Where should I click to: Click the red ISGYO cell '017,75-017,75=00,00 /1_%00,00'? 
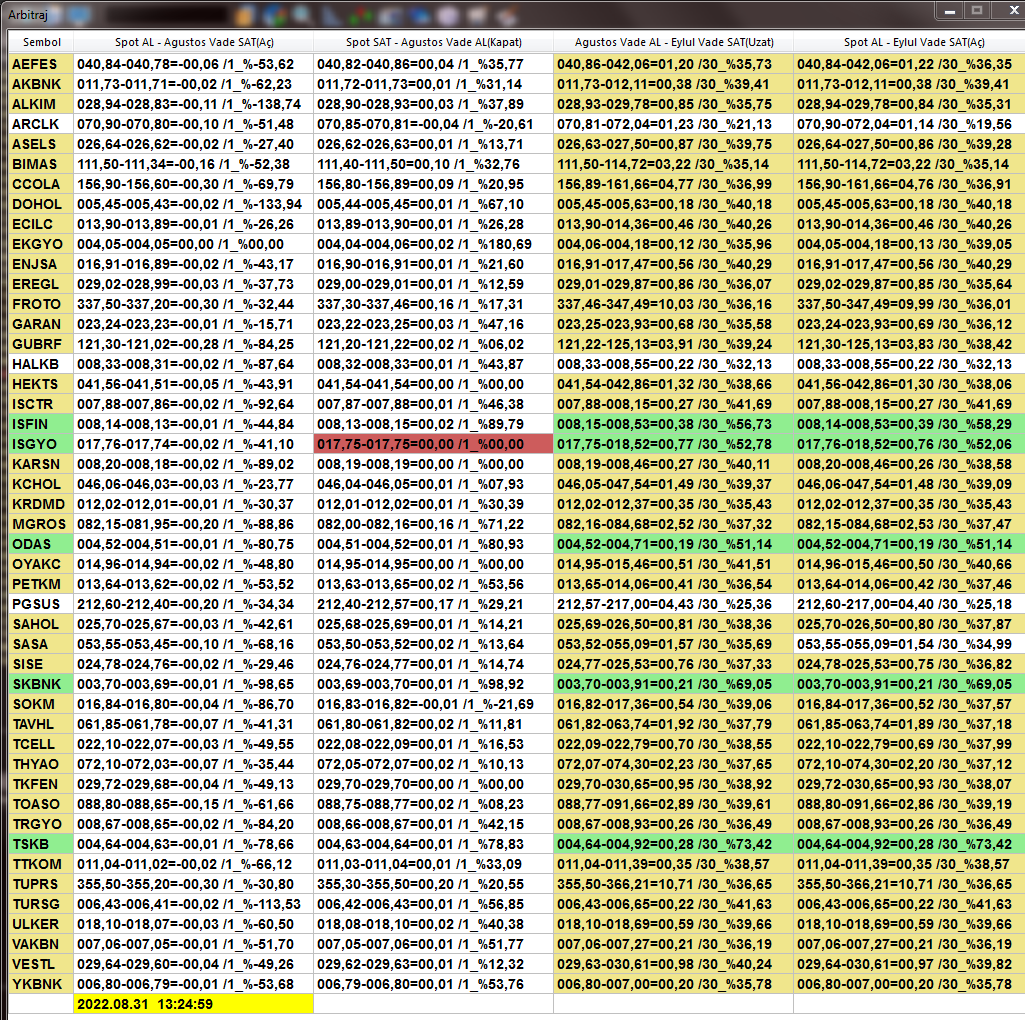(433, 444)
